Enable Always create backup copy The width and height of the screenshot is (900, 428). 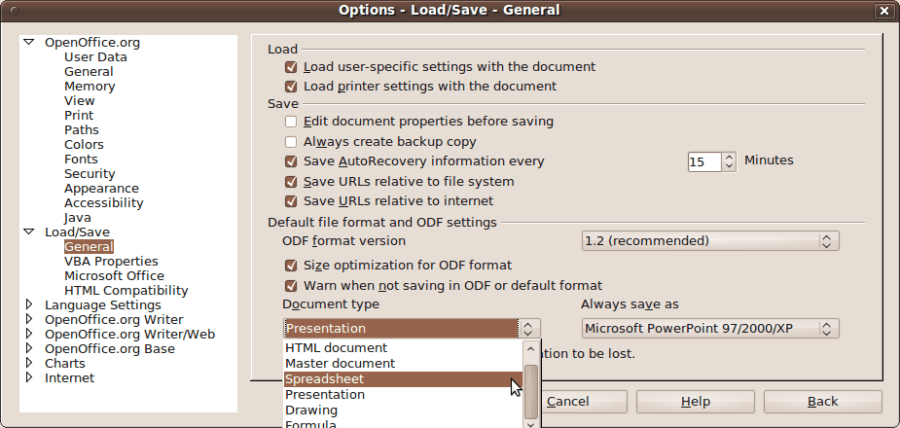(x=291, y=142)
